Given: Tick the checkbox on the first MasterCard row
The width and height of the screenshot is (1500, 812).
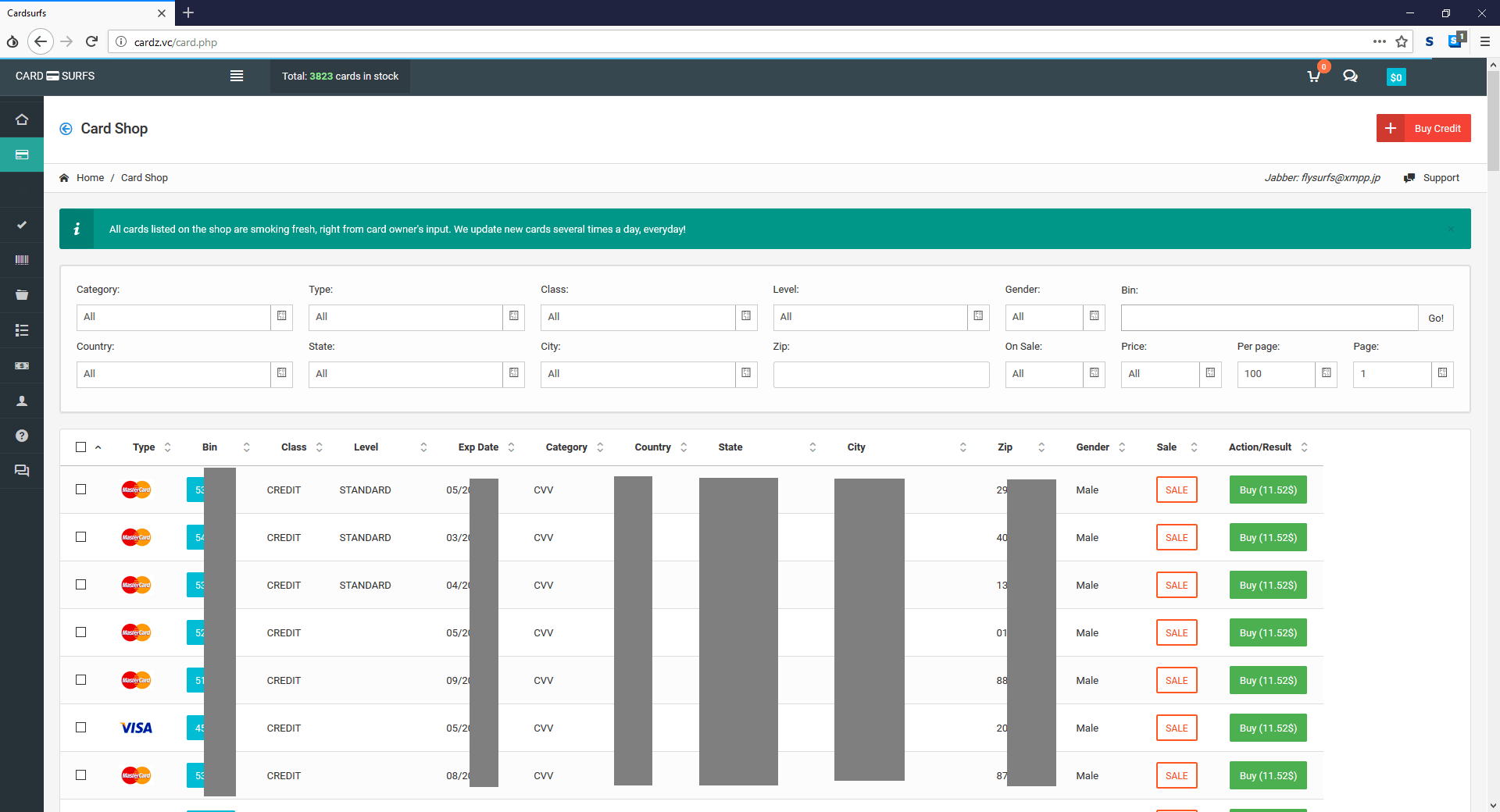Looking at the screenshot, I should click(80, 490).
